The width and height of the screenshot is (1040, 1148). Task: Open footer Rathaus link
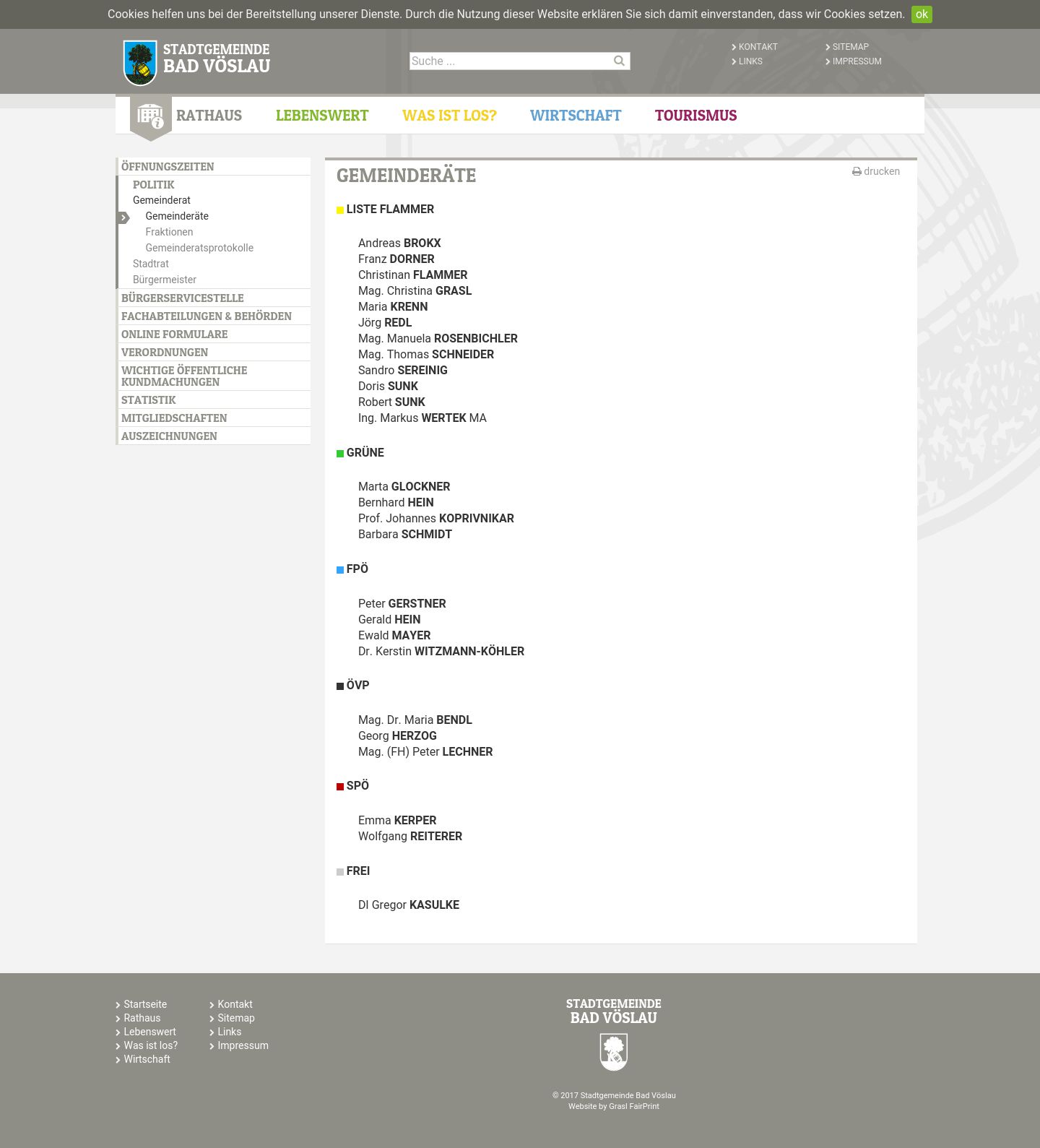click(x=142, y=1018)
